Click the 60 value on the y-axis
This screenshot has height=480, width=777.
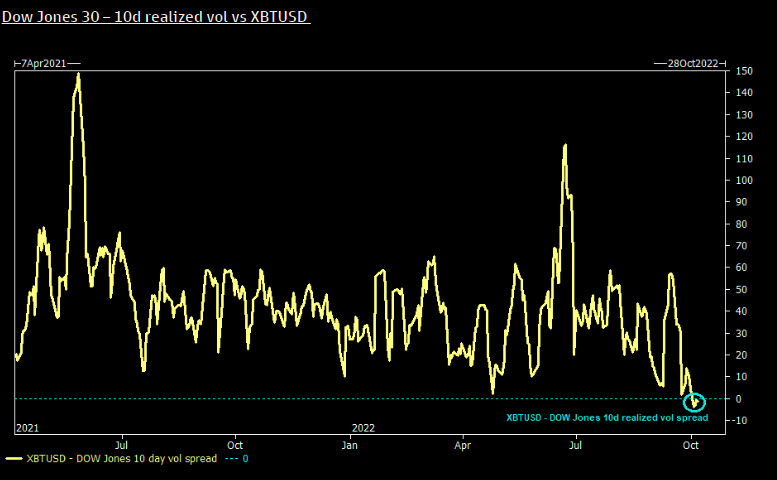741,267
